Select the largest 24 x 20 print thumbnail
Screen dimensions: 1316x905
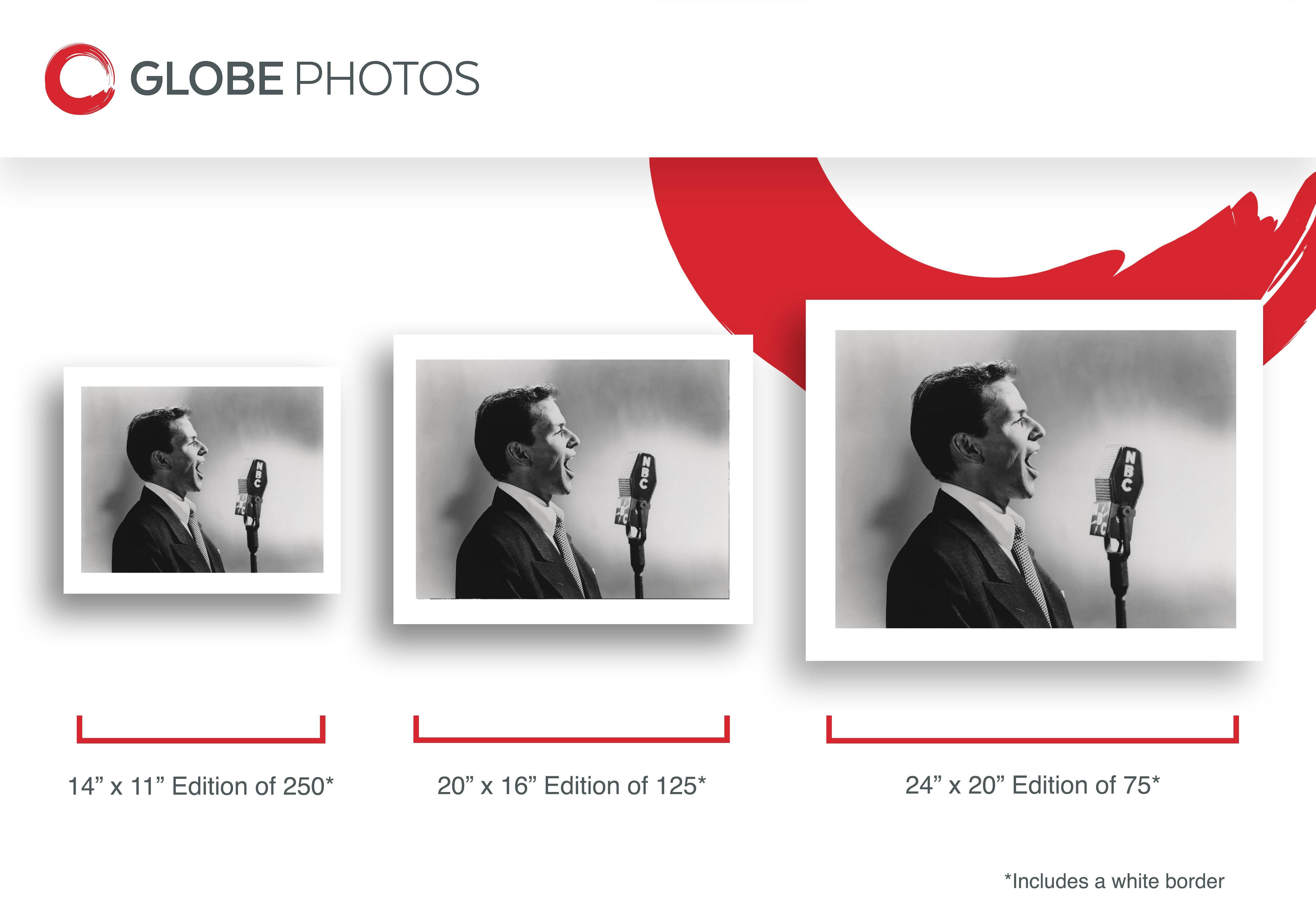pos(1034,480)
